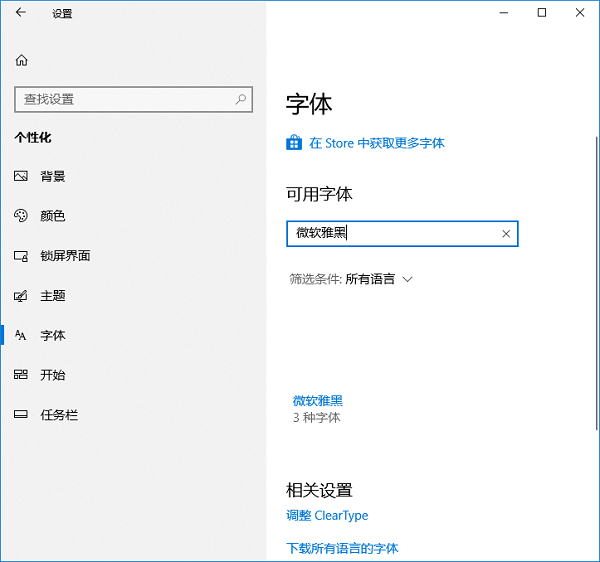The image size is (600, 562).
Task: Maximize the Settings window
Action: point(542,13)
